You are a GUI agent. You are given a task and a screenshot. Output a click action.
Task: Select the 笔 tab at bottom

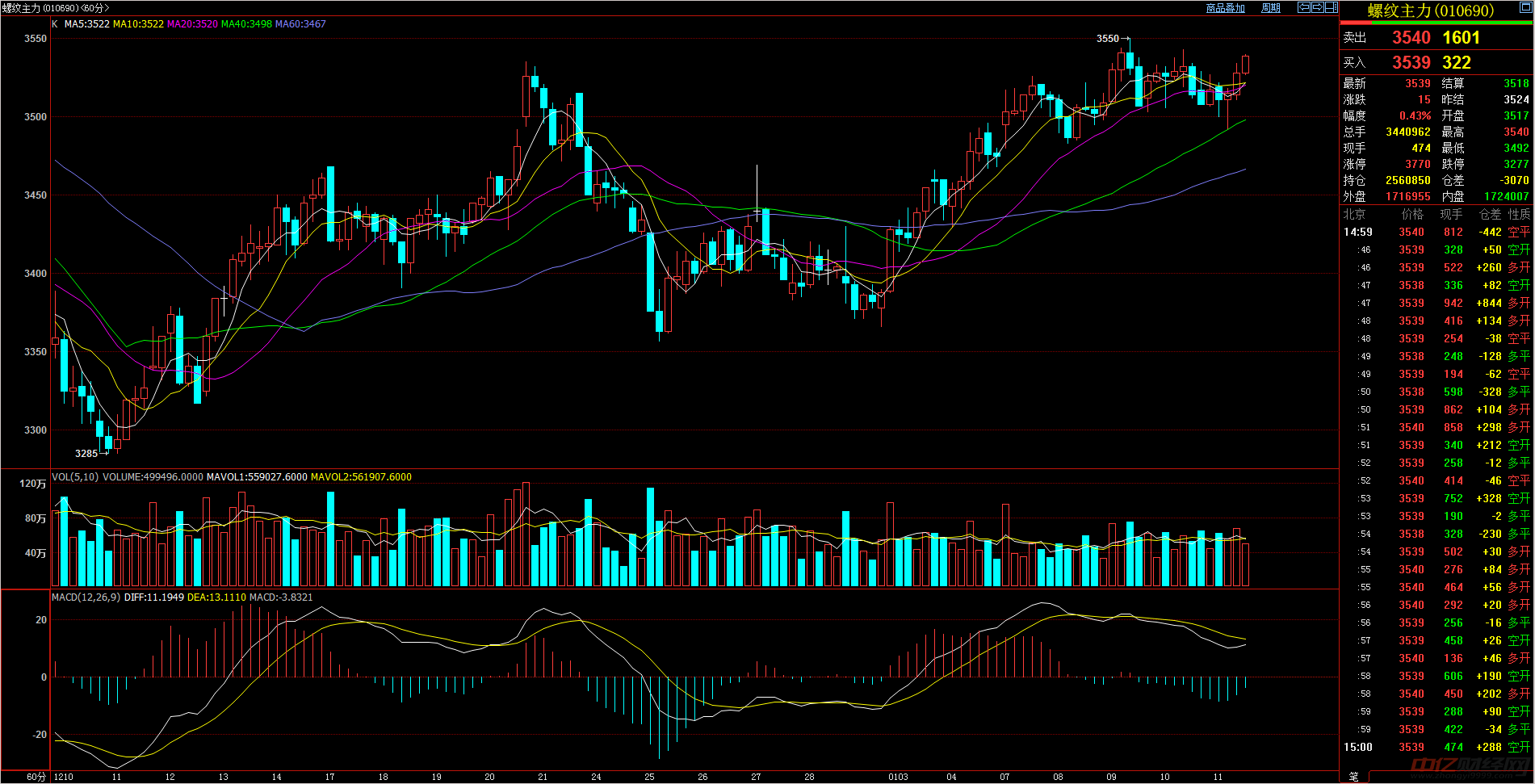point(1353,776)
